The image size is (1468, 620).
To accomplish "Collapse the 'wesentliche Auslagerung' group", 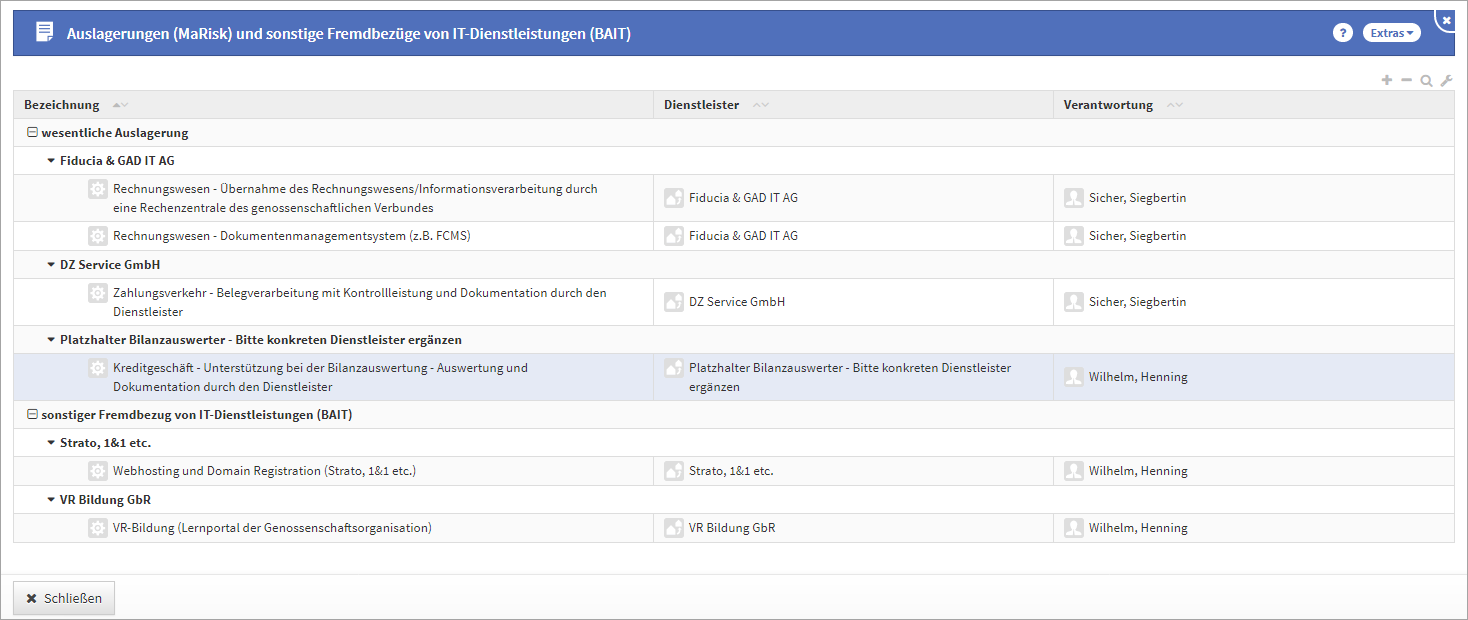I will click(x=32, y=133).
